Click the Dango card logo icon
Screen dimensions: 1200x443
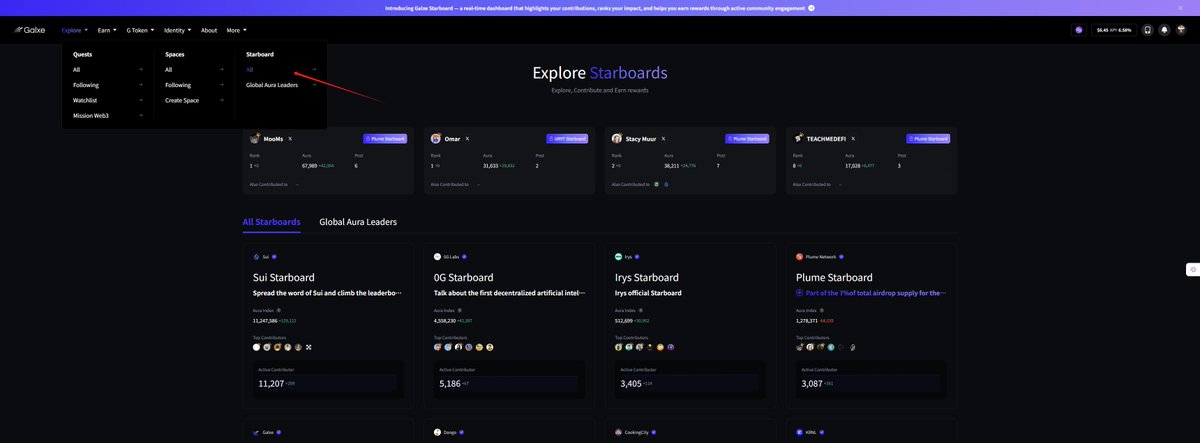[437, 433]
